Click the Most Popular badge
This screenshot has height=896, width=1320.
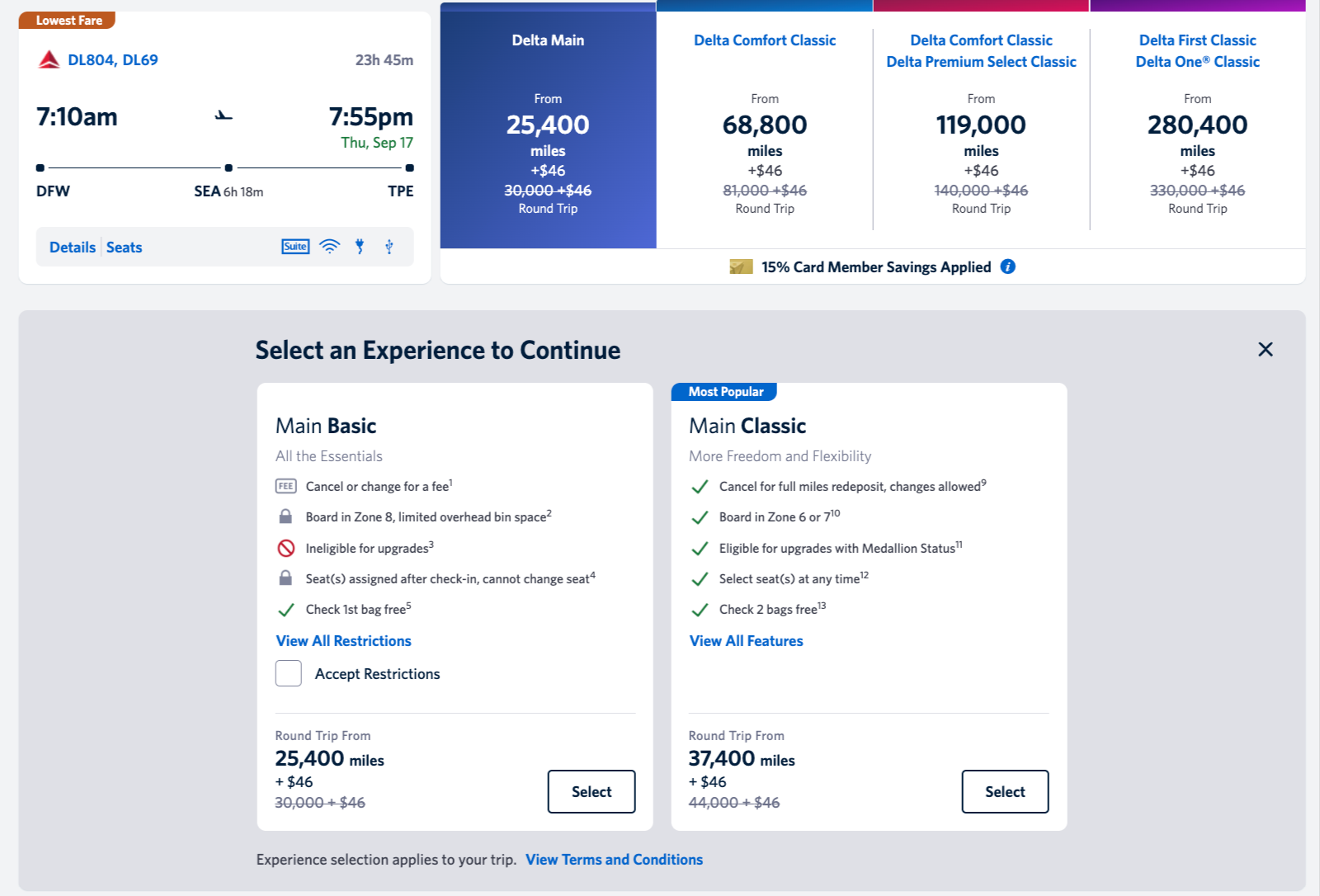tap(725, 392)
